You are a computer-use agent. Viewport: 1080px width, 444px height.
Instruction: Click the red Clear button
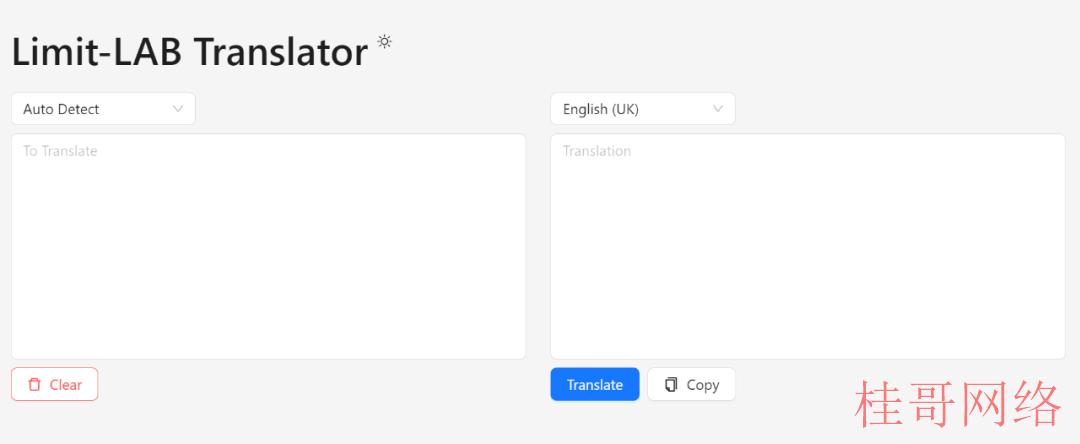pyautogui.click(x=54, y=384)
